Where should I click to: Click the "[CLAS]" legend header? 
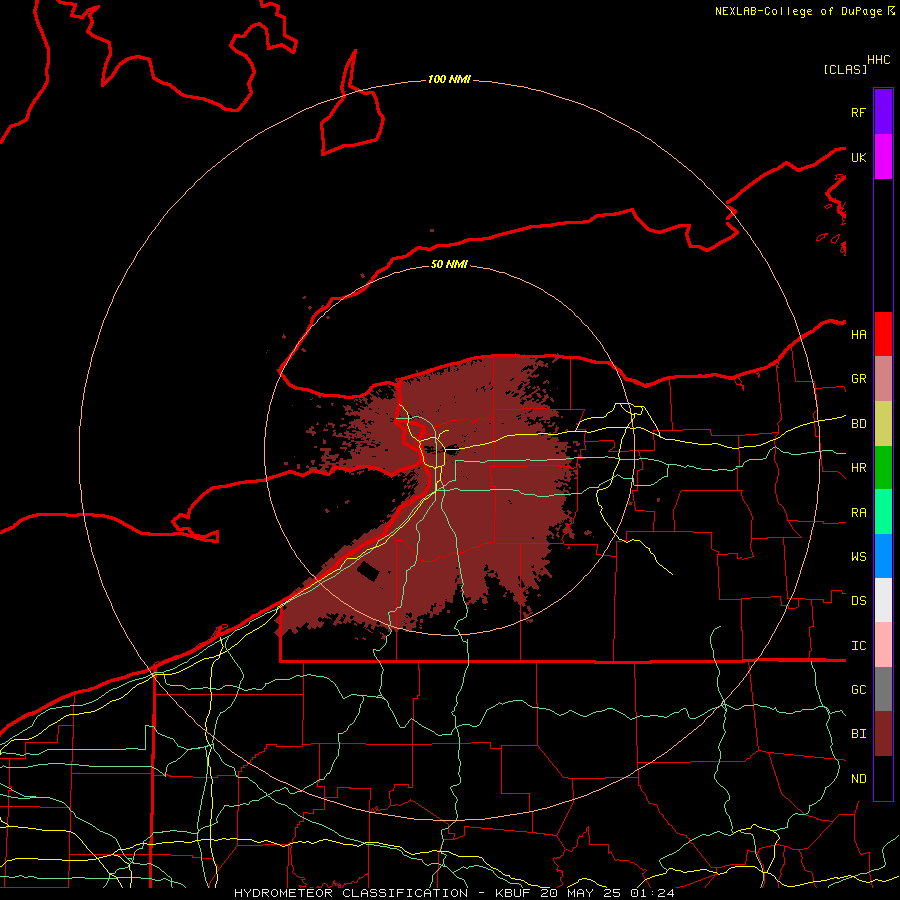point(845,69)
